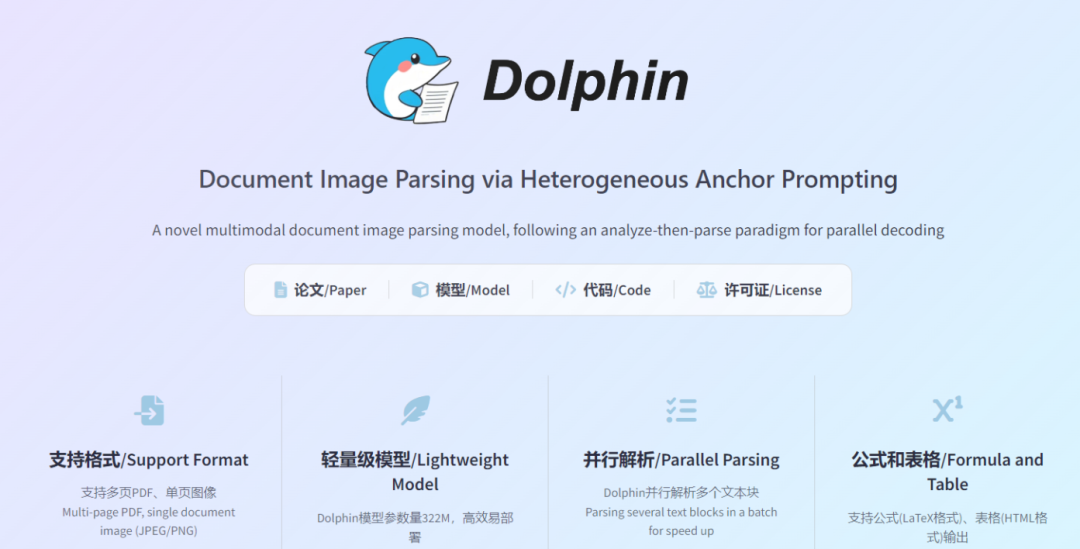This screenshot has width=1080, height=549.
Task: Click the file import icon above Support Format
Action: [149, 410]
